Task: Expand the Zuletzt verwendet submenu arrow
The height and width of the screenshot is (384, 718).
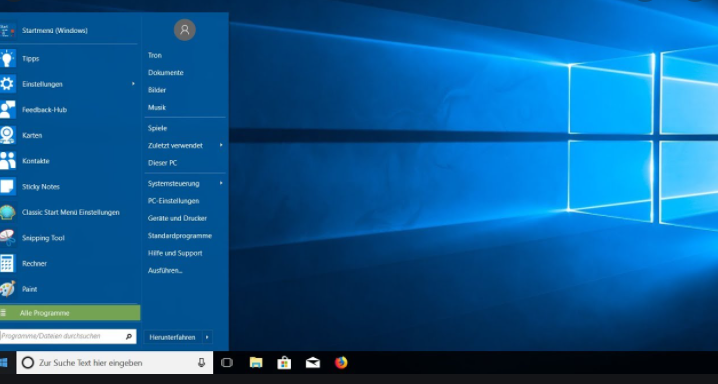Action: 221,145
